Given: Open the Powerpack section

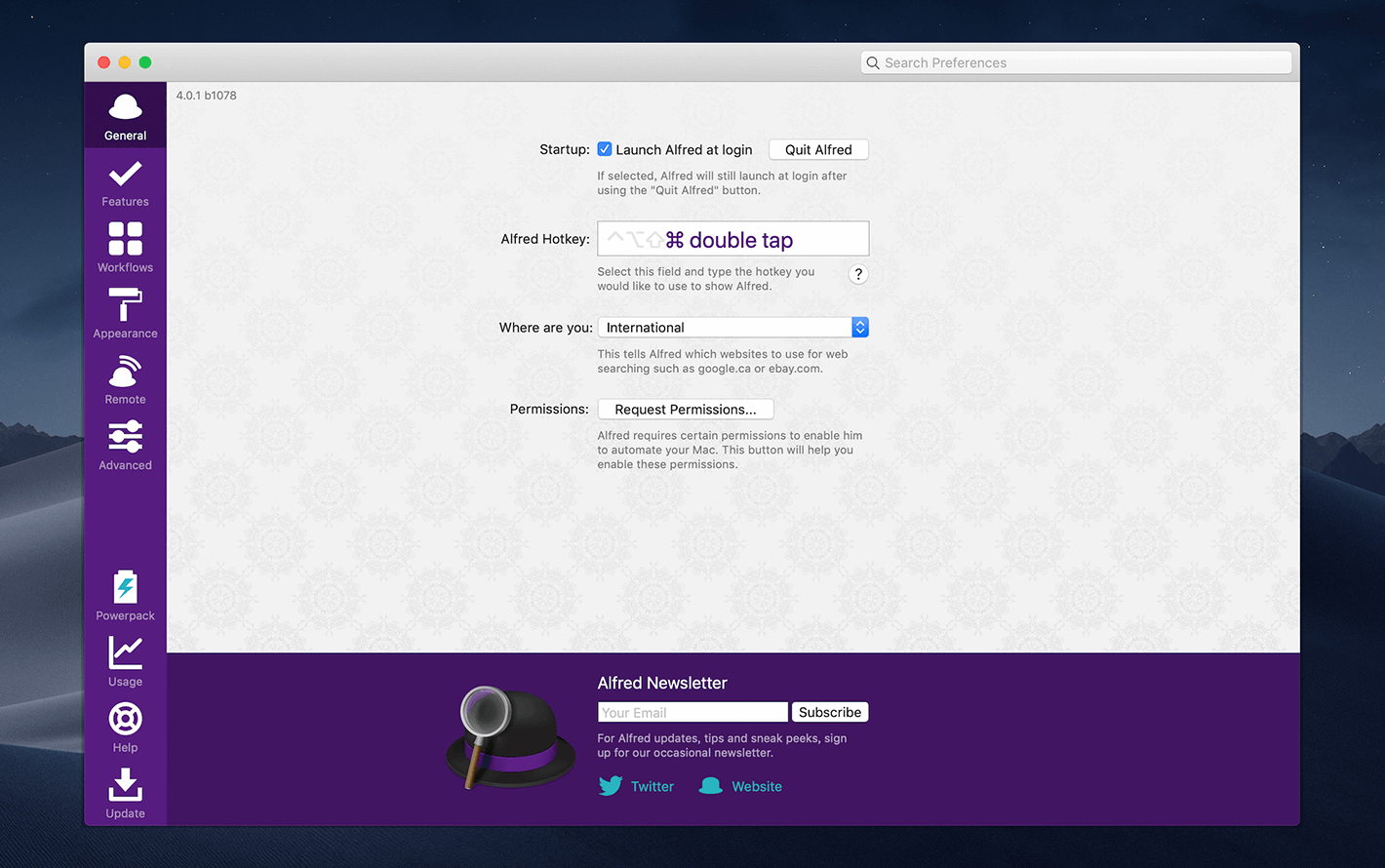Looking at the screenshot, I should pyautogui.click(x=125, y=596).
